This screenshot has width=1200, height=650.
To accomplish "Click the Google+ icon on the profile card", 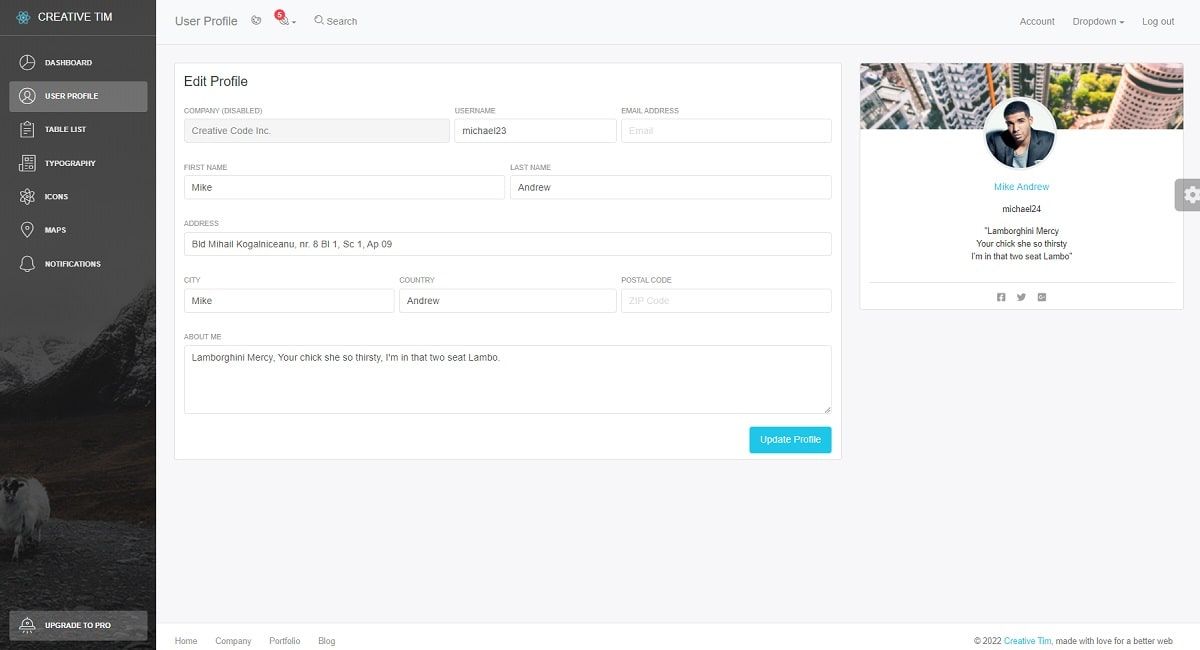I will pyautogui.click(x=1042, y=296).
